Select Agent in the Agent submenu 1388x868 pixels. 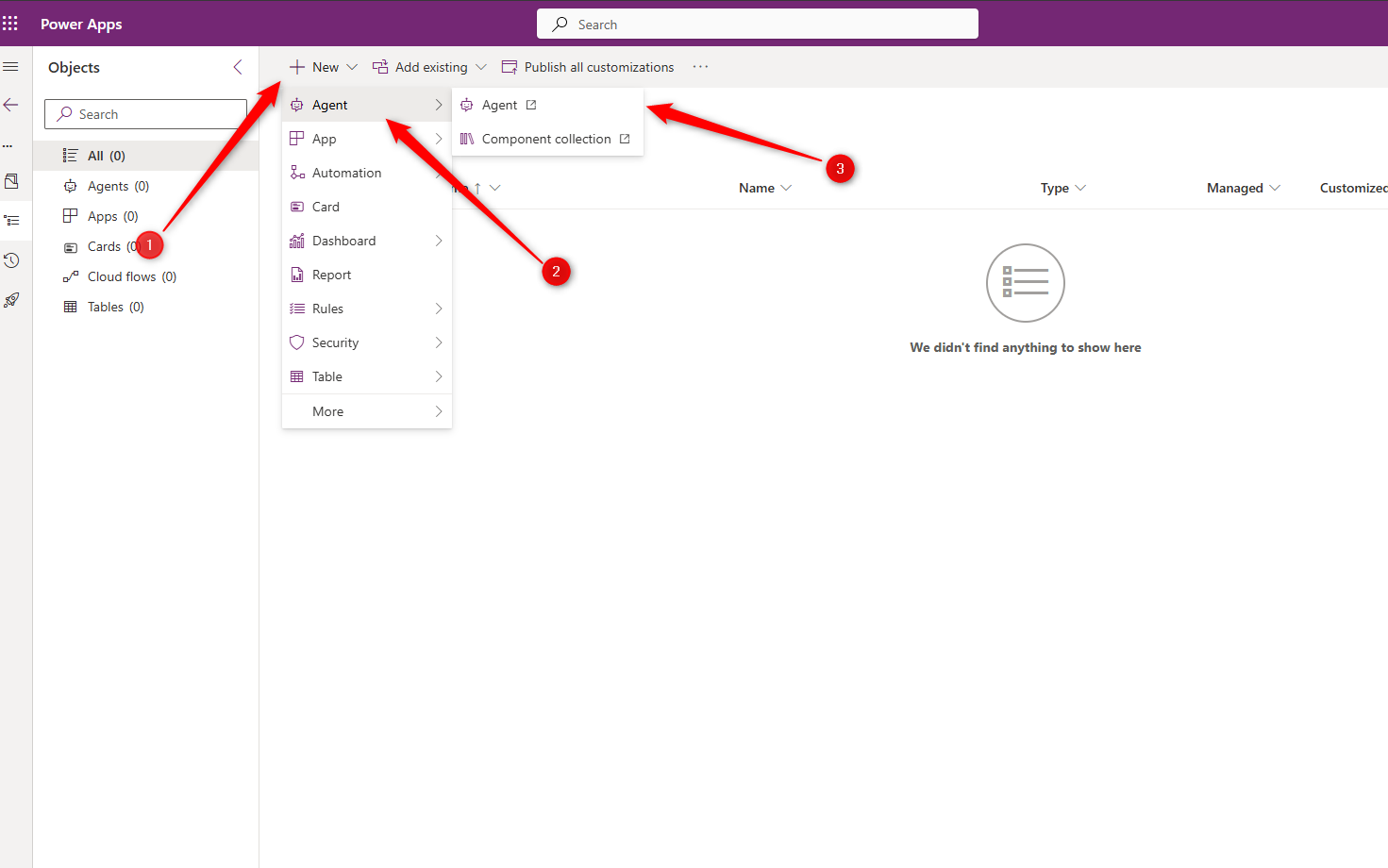(x=547, y=105)
